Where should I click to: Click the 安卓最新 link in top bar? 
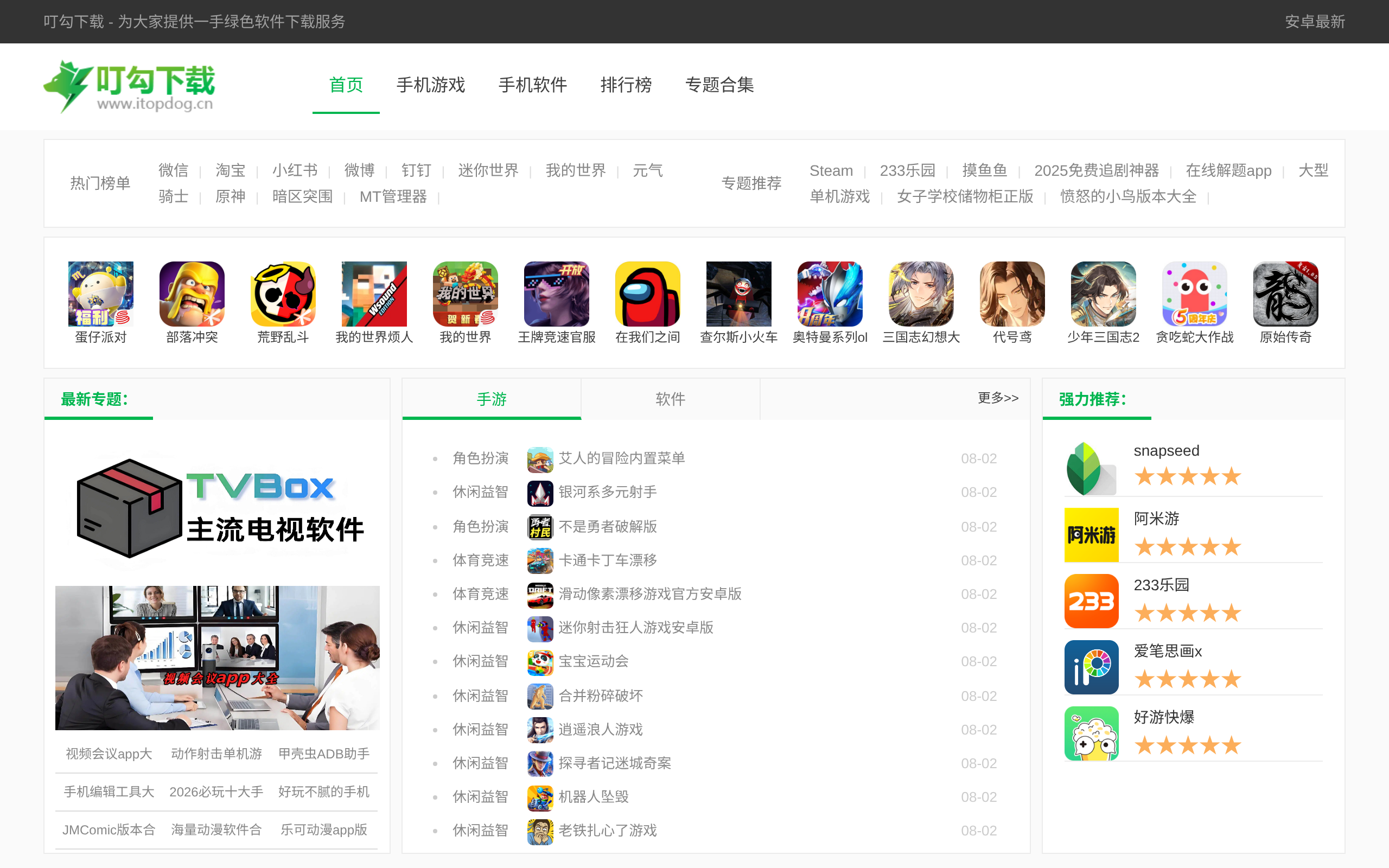(1315, 22)
